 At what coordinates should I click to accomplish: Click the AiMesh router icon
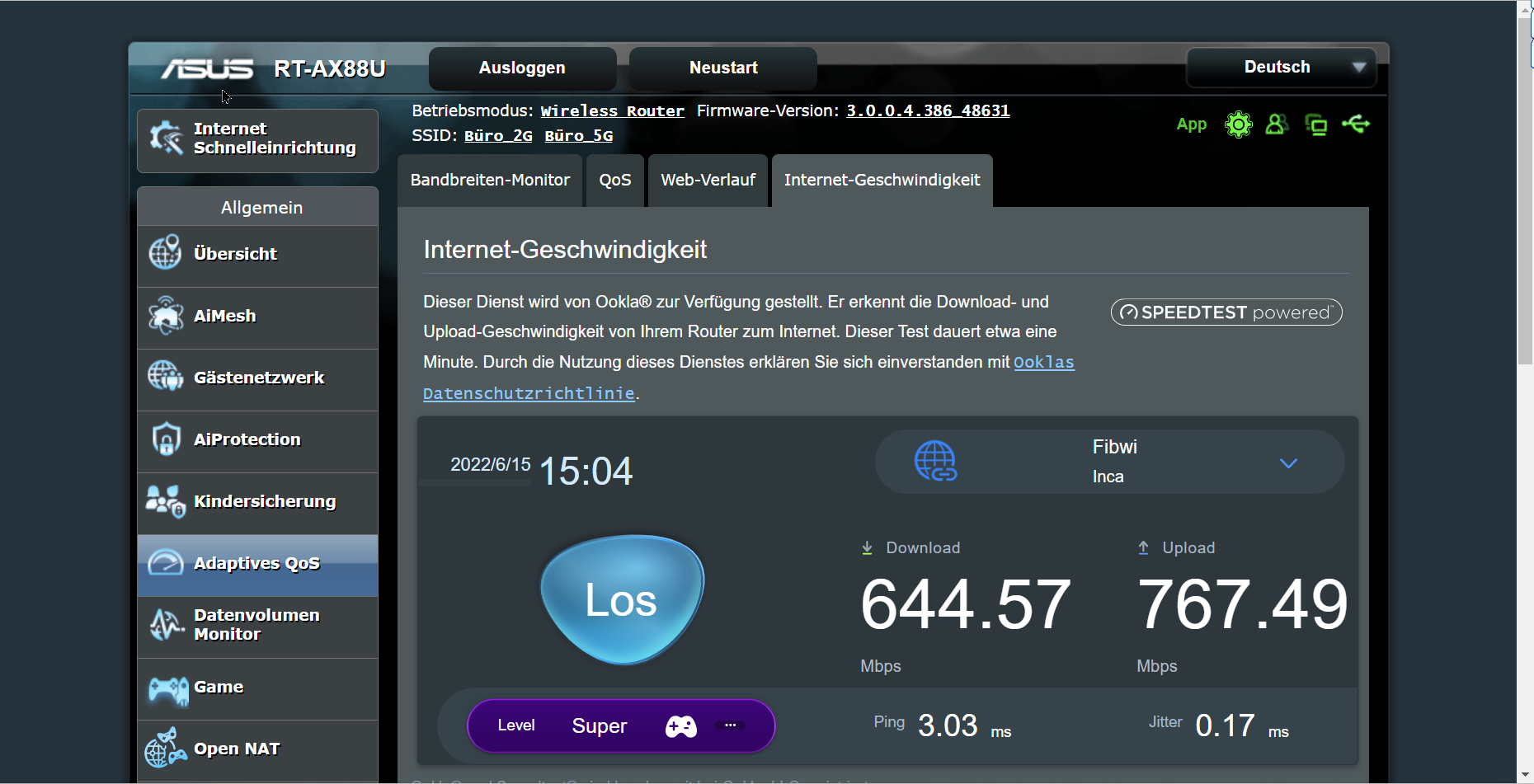tap(165, 315)
